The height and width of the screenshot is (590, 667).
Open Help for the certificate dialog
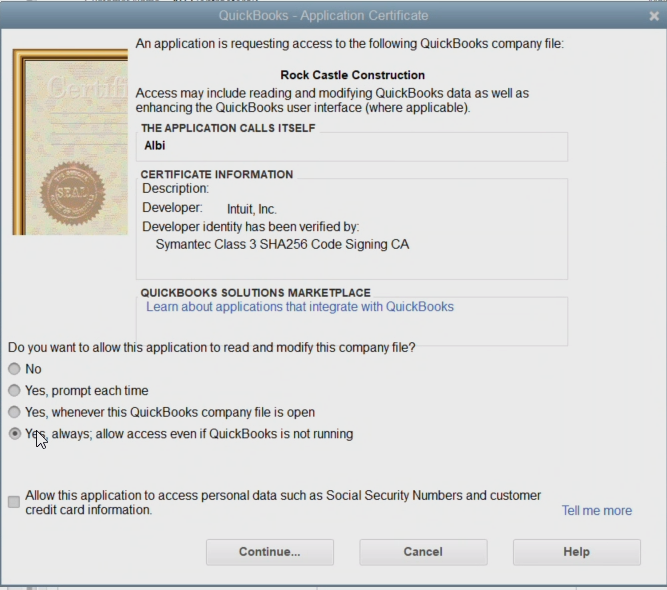576,552
